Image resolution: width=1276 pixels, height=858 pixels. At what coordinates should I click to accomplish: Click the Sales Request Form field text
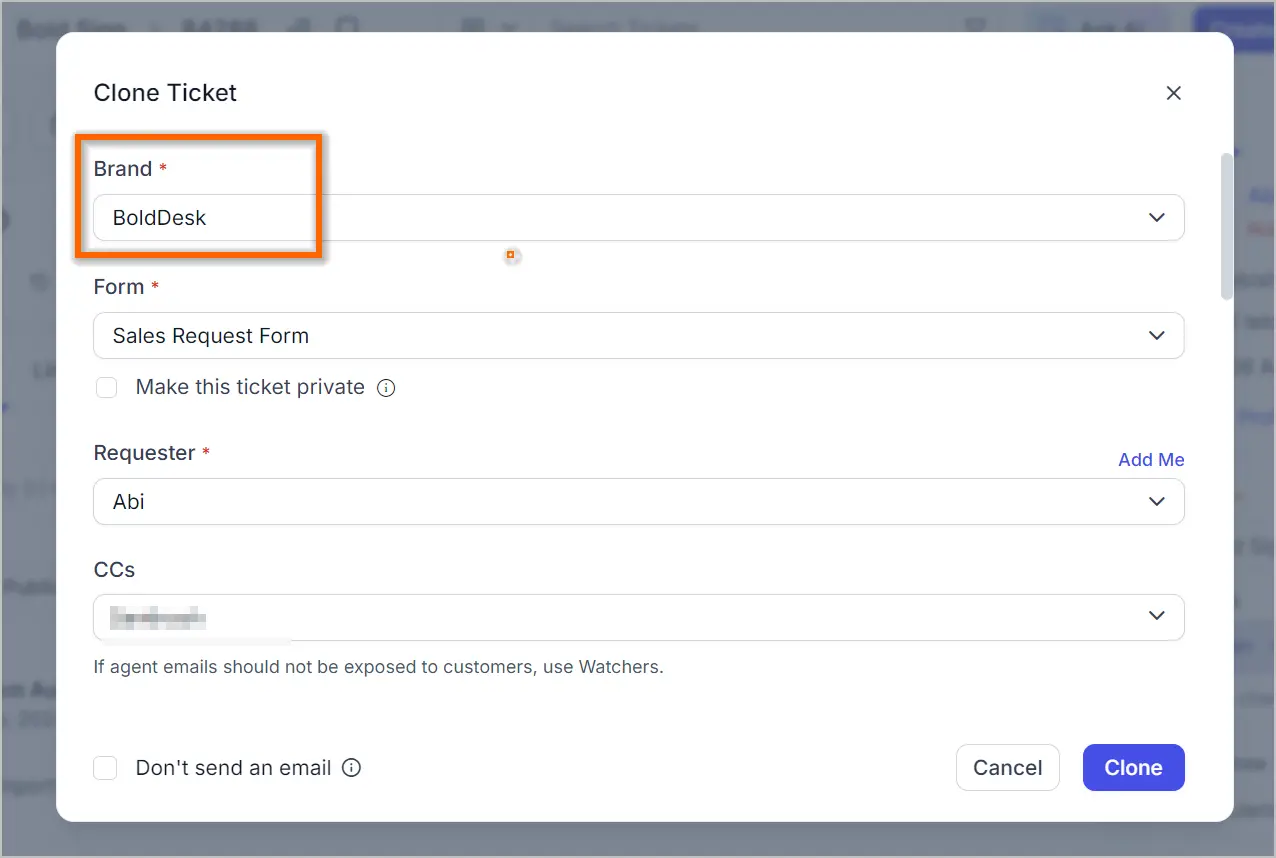pyautogui.click(x=210, y=336)
